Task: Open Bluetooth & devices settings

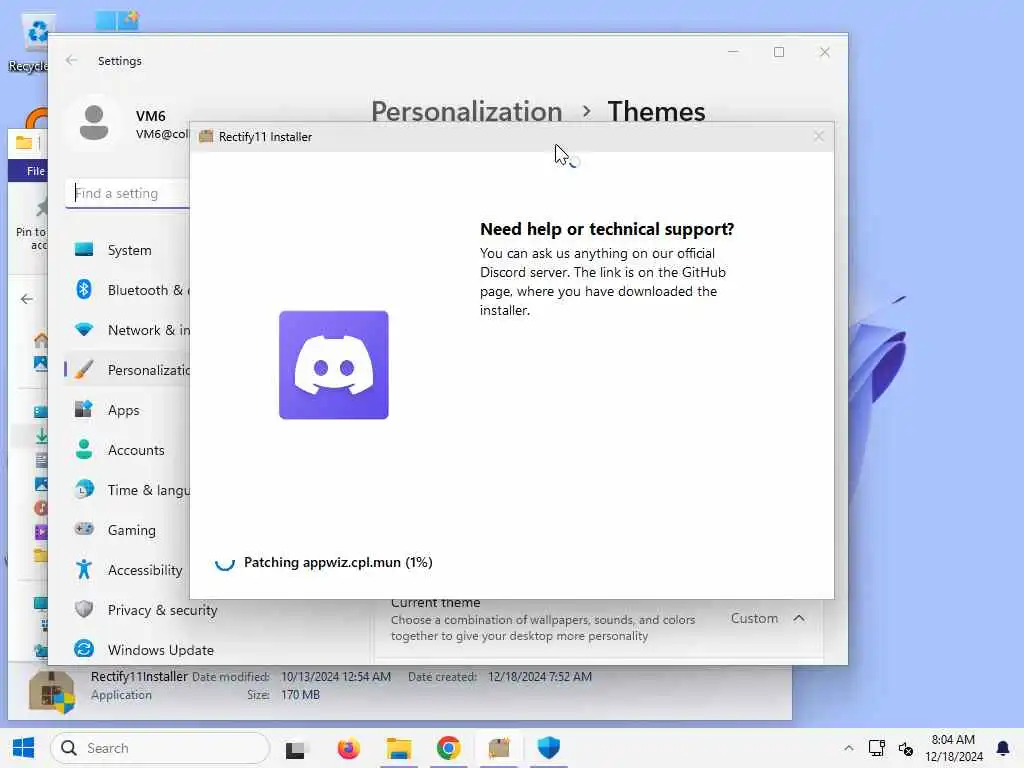Action: (129, 290)
